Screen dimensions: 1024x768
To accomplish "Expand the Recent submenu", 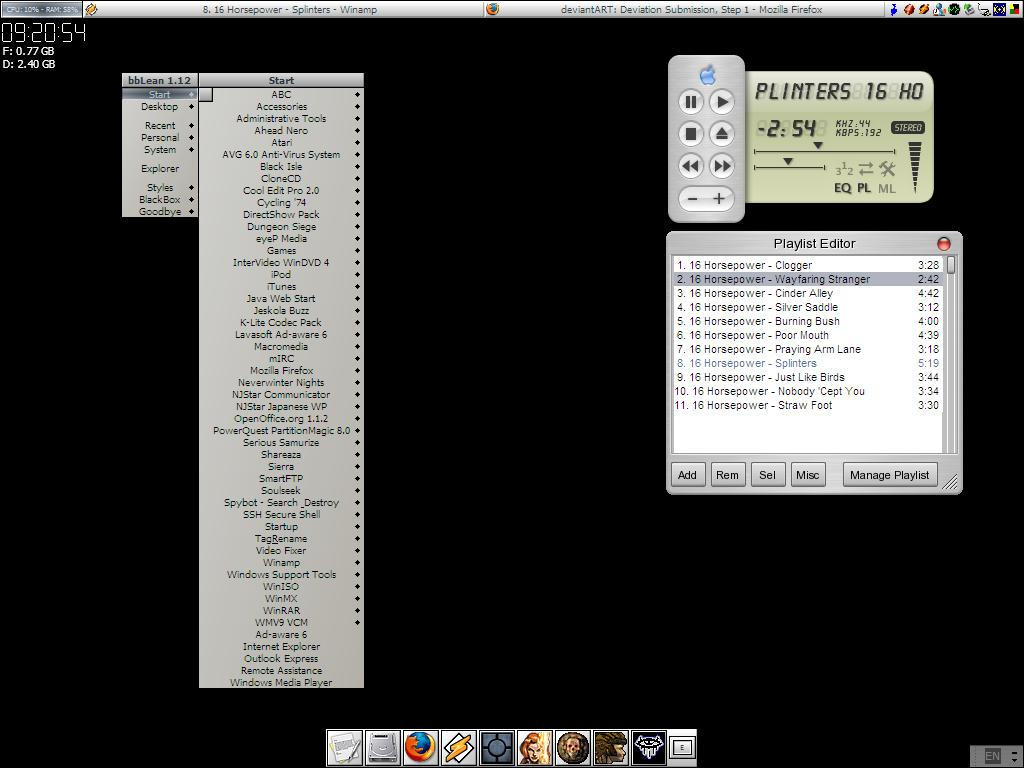I will click(160, 125).
